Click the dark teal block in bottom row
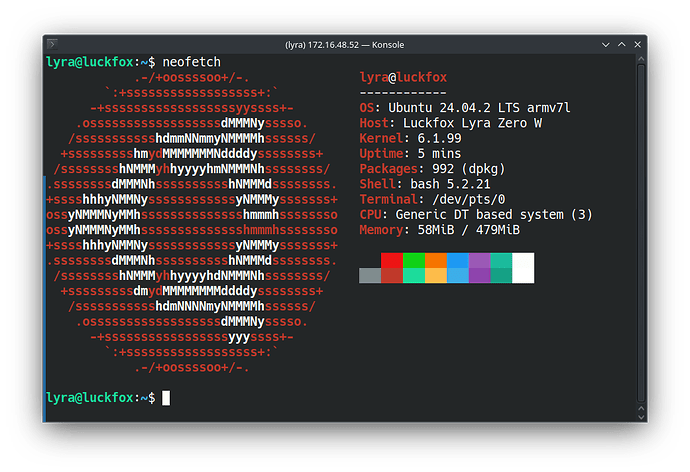The height and width of the screenshot is (472, 690). coord(501,276)
